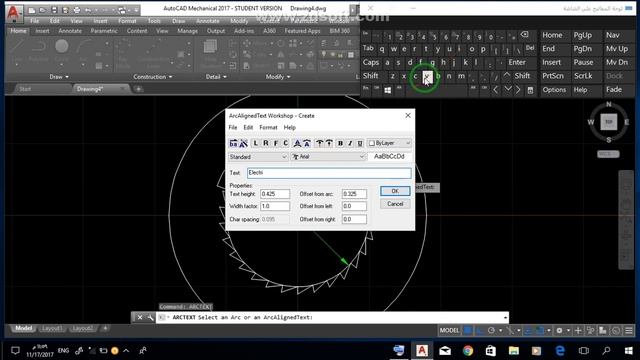The image size is (640, 360).
Task: Toggle Caps key on on-screen keyboard
Action: click(x=371, y=62)
